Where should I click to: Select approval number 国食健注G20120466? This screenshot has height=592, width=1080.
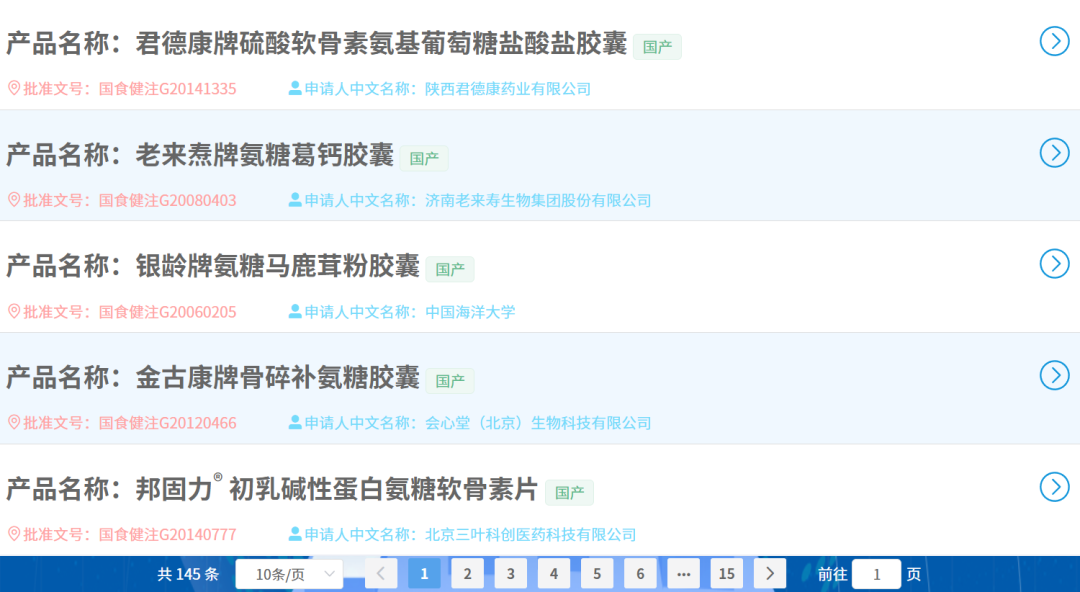[x=167, y=423]
